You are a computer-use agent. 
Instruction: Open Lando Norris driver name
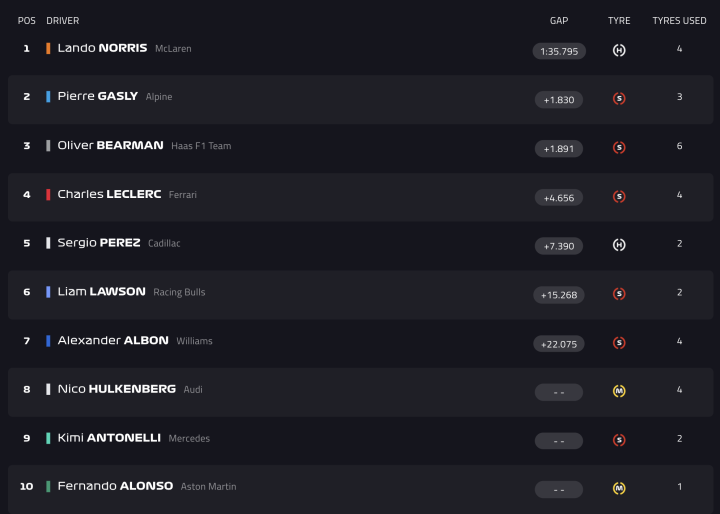(102, 48)
